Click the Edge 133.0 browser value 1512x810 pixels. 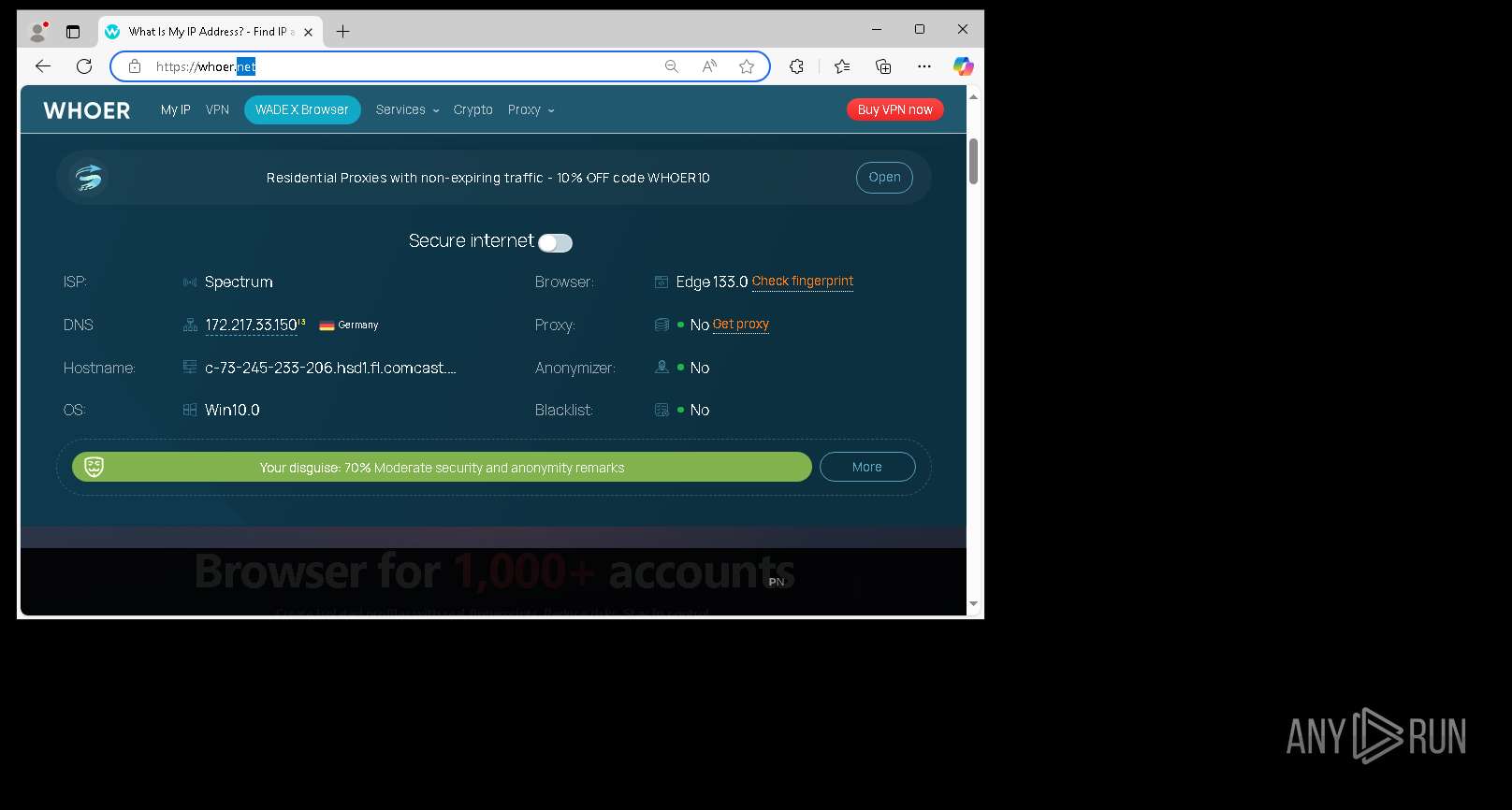tap(712, 282)
